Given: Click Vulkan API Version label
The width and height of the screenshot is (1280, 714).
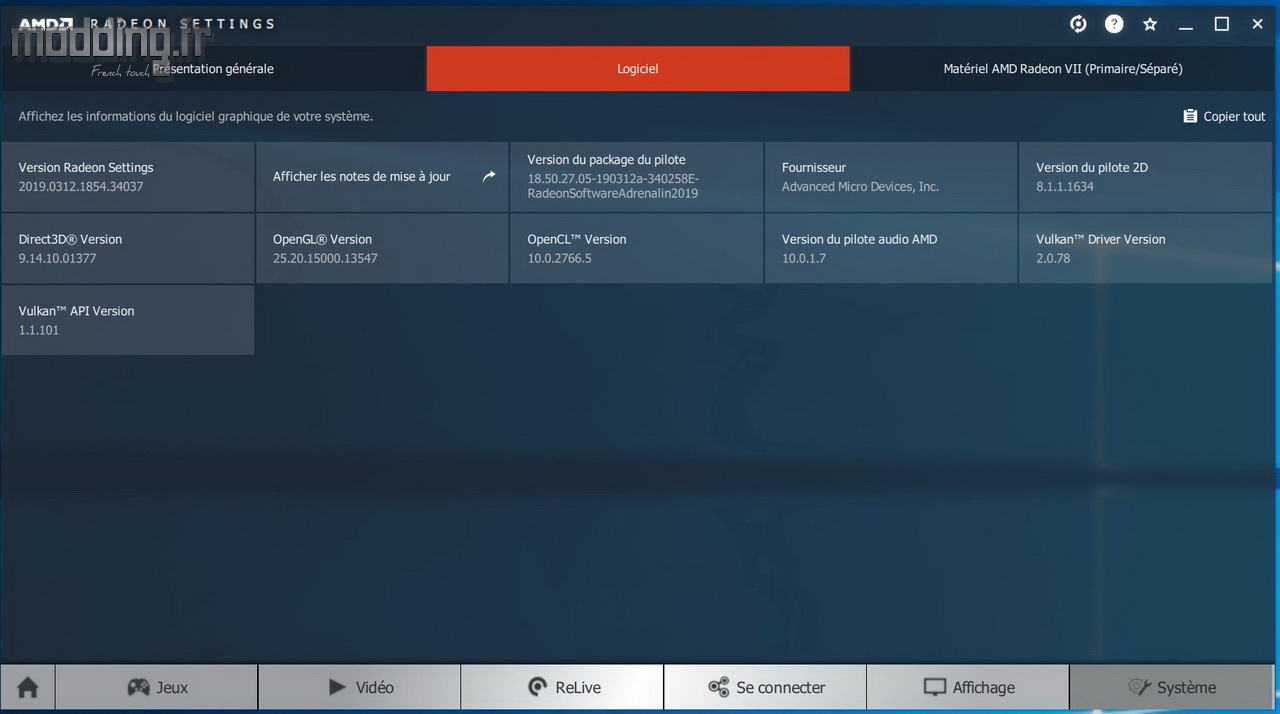Looking at the screenshot, I should point(76,311).
